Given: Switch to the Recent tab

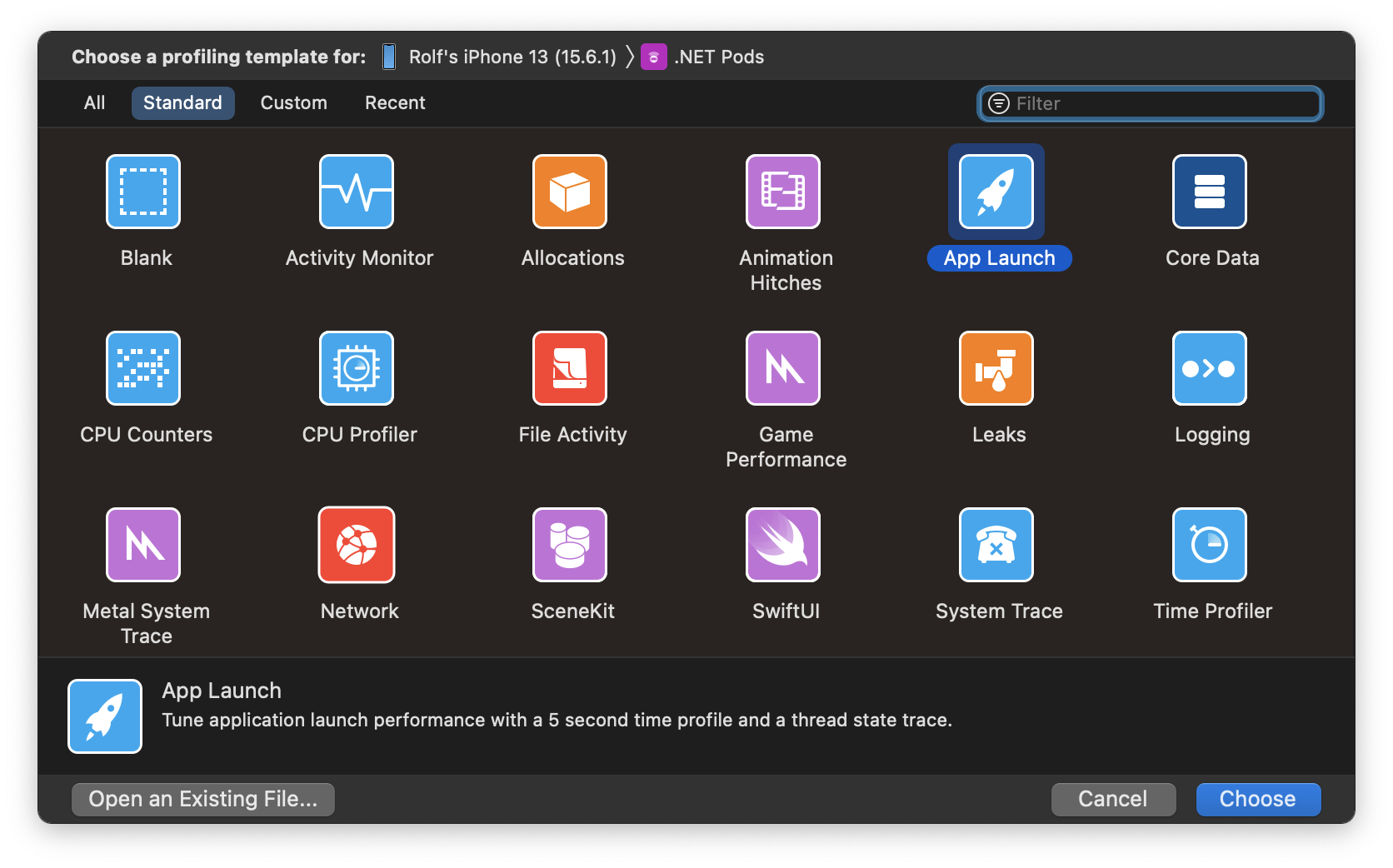Looking at the screenshot, I should [395, 103].
